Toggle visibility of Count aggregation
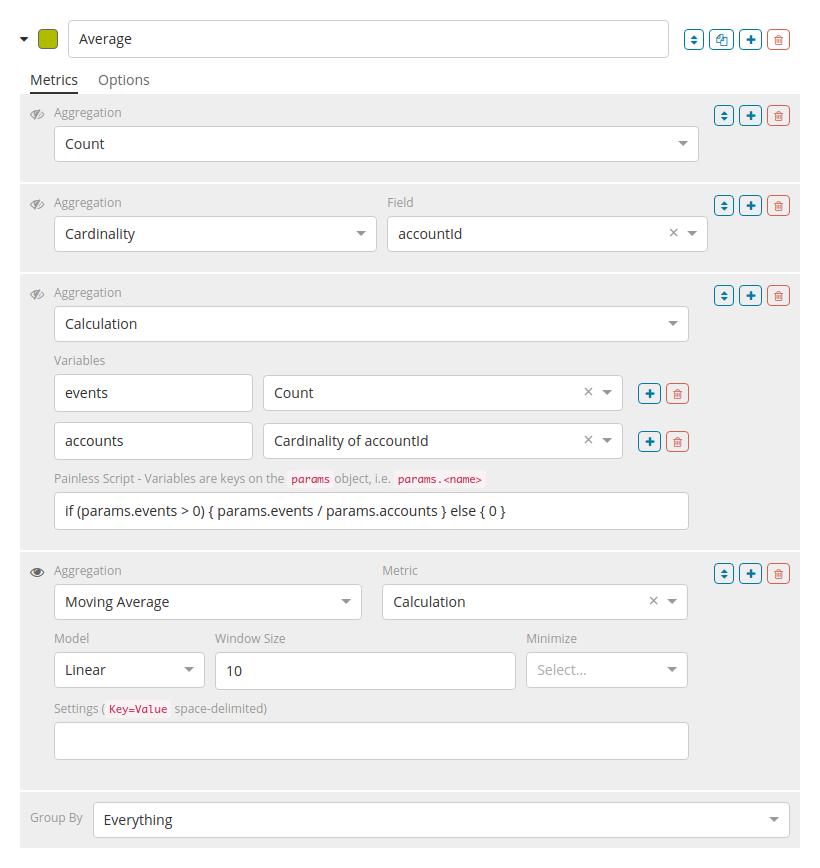This screenshot has height=868, width=820. tap(37, 115)
